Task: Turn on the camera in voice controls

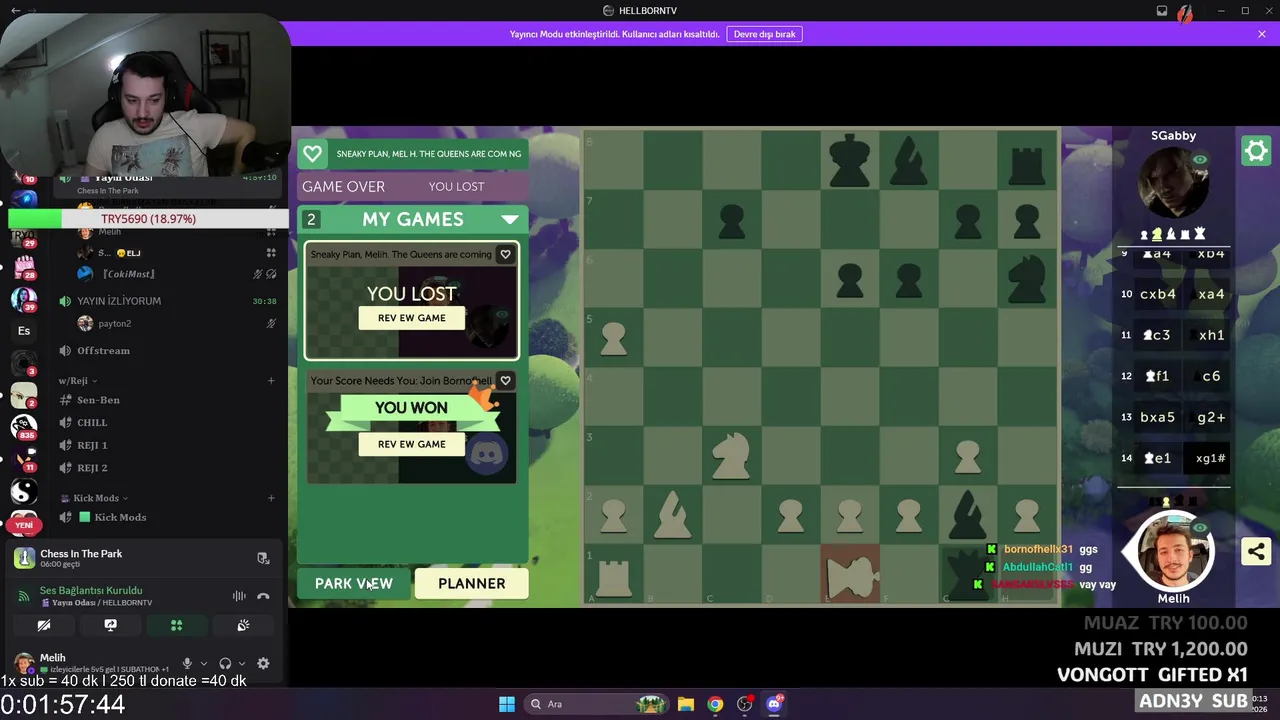Action: point(44,625)
